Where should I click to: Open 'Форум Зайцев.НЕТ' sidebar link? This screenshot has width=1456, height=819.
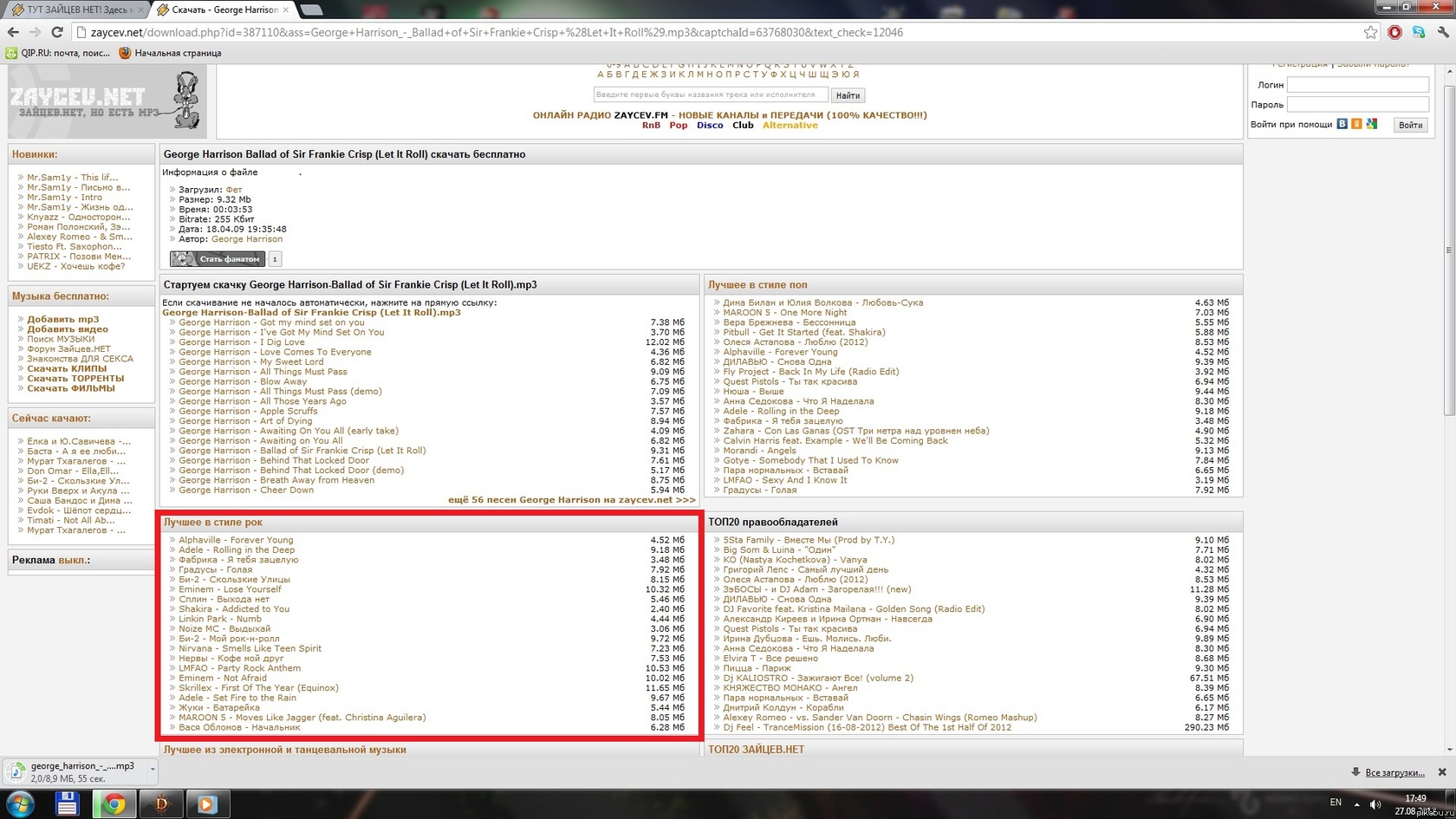click(68, 349)
